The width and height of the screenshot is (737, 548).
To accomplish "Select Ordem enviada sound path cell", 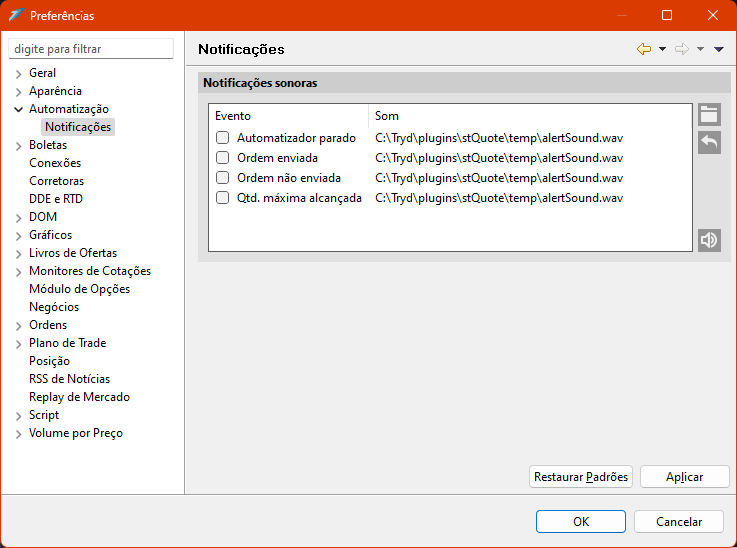I will pyautogui.click(x=499, y=158).
